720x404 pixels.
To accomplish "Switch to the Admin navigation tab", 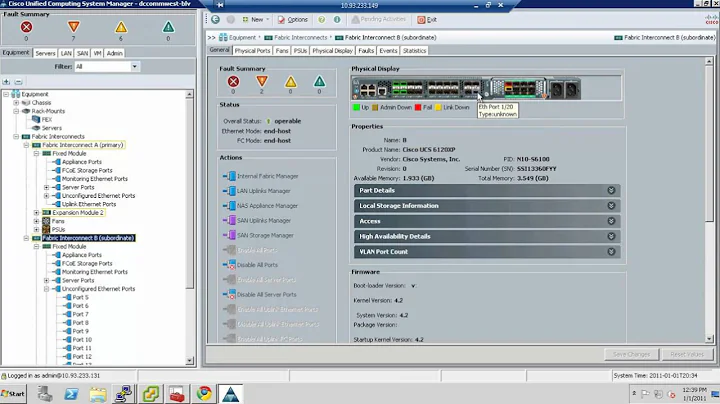I will click(114, 53).
